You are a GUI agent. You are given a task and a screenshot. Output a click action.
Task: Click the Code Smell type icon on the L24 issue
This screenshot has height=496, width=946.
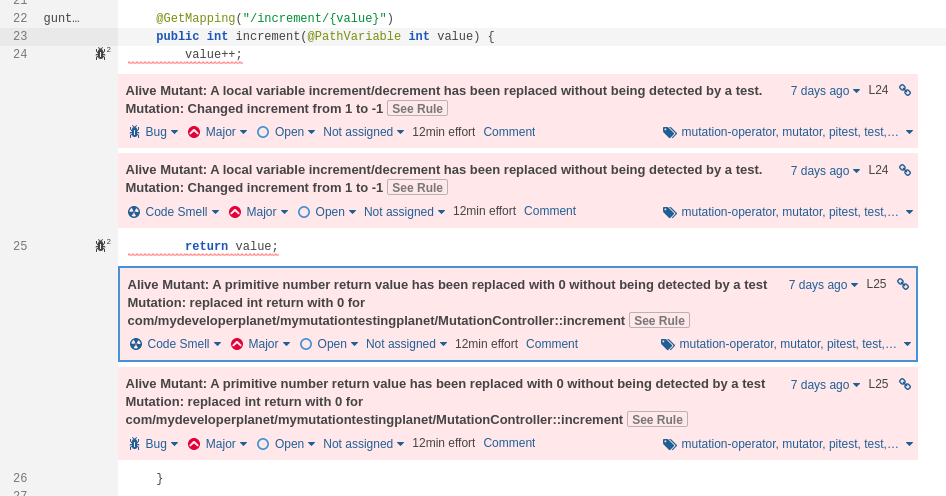(134, 212)
